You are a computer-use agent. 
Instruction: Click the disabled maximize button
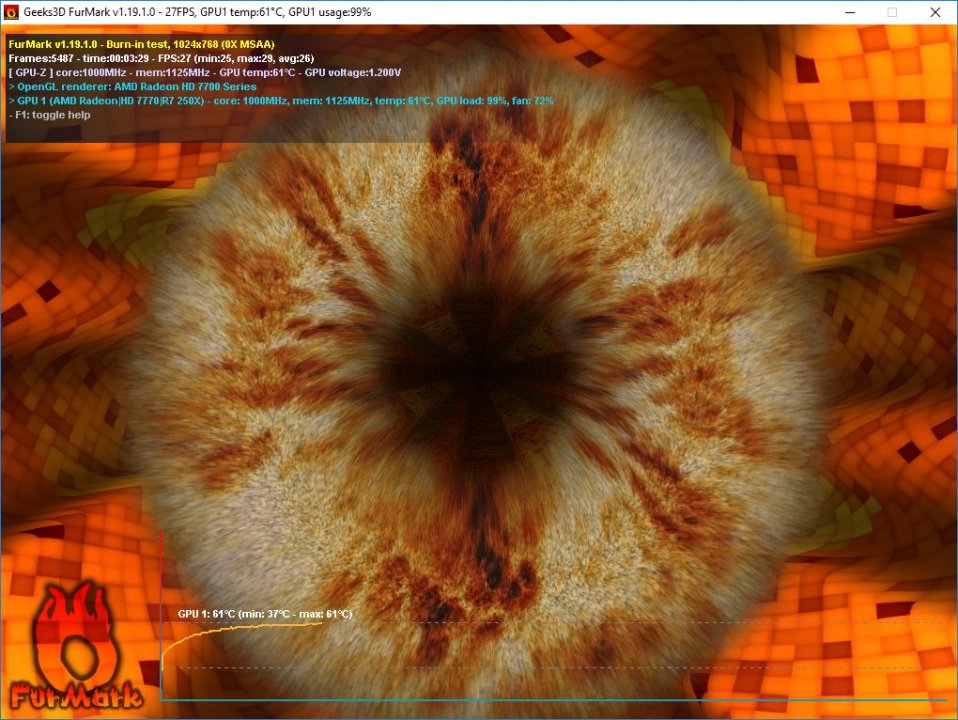(892, 12)
